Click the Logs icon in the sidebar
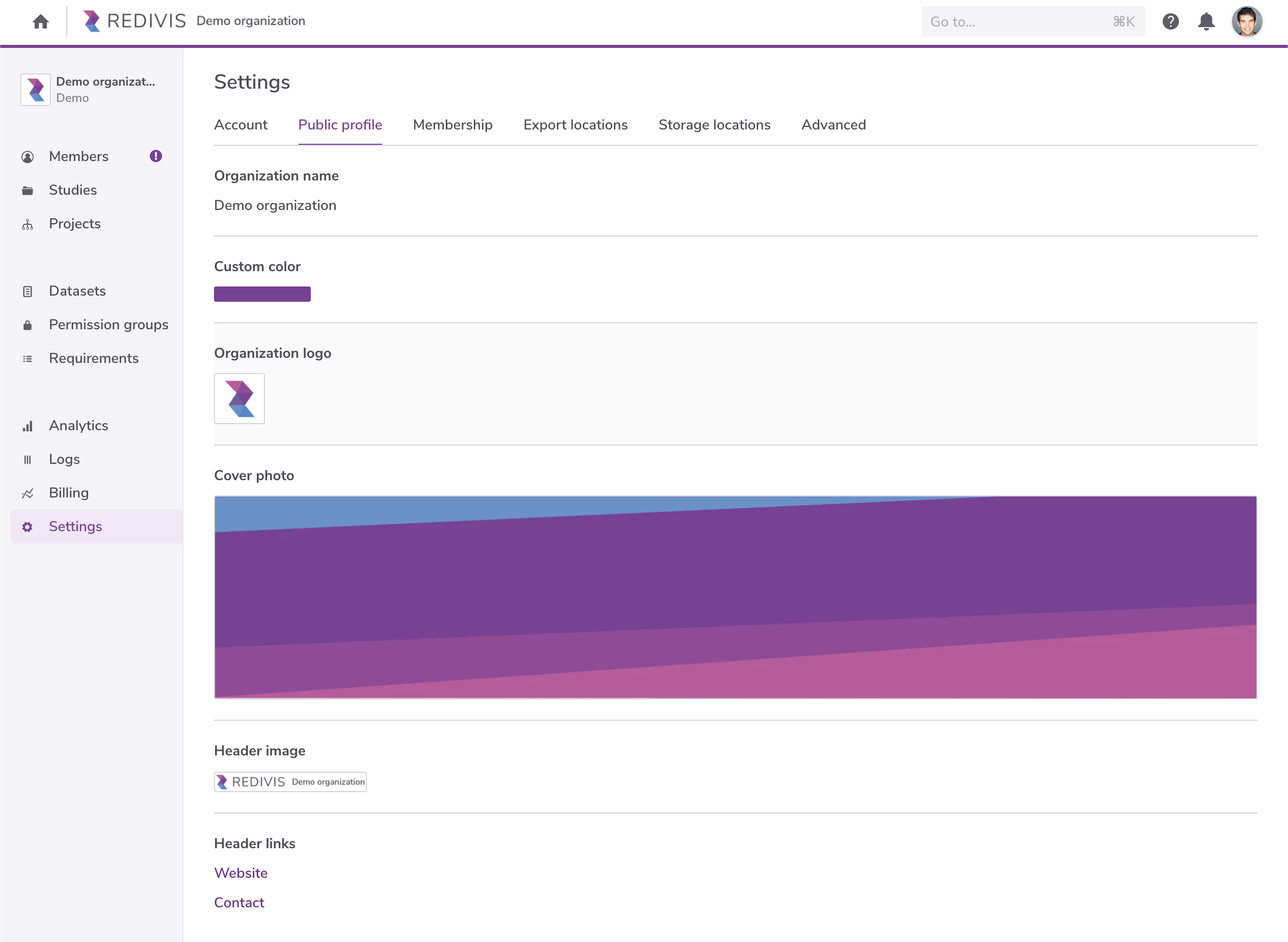 coord(28,460)
